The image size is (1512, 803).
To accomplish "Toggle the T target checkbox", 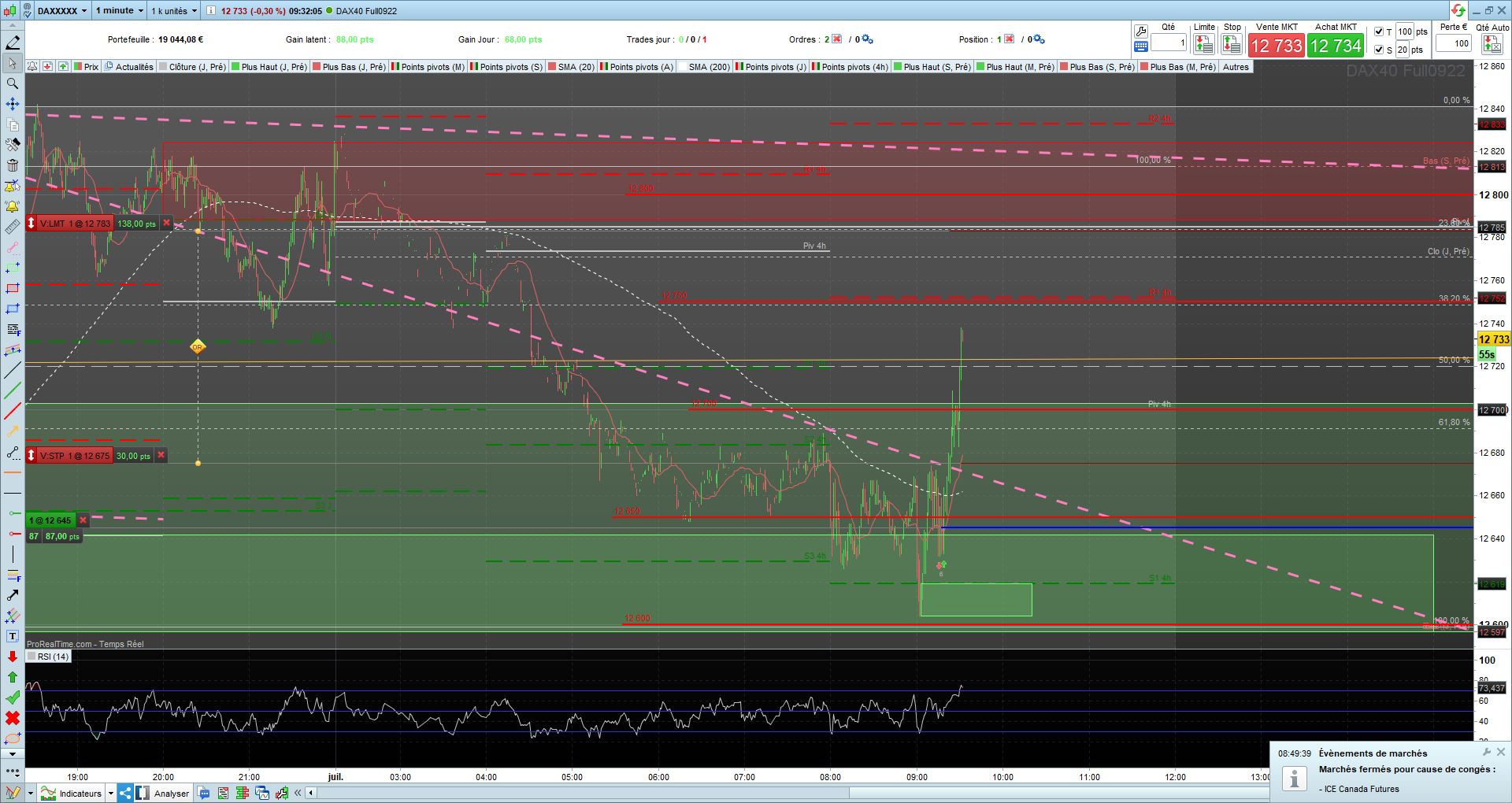I will click(x=1379, y=31).
